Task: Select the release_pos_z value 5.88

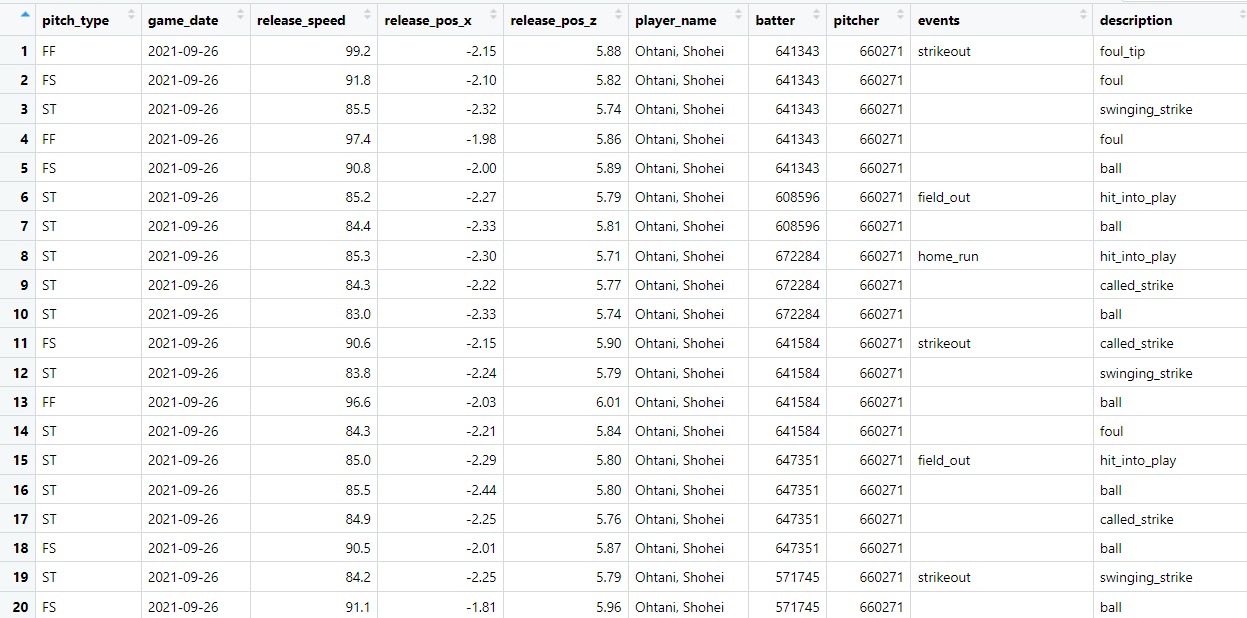Action: click(608, 51)
